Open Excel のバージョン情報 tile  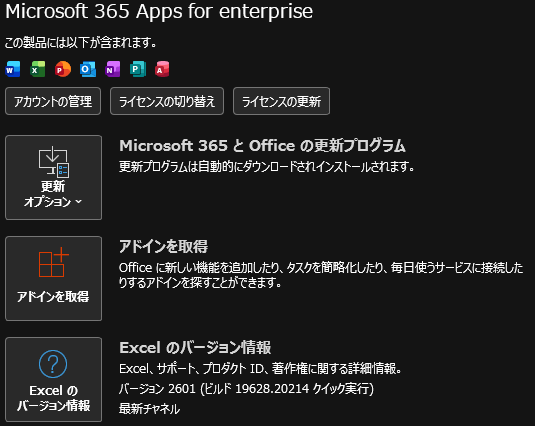54,380
